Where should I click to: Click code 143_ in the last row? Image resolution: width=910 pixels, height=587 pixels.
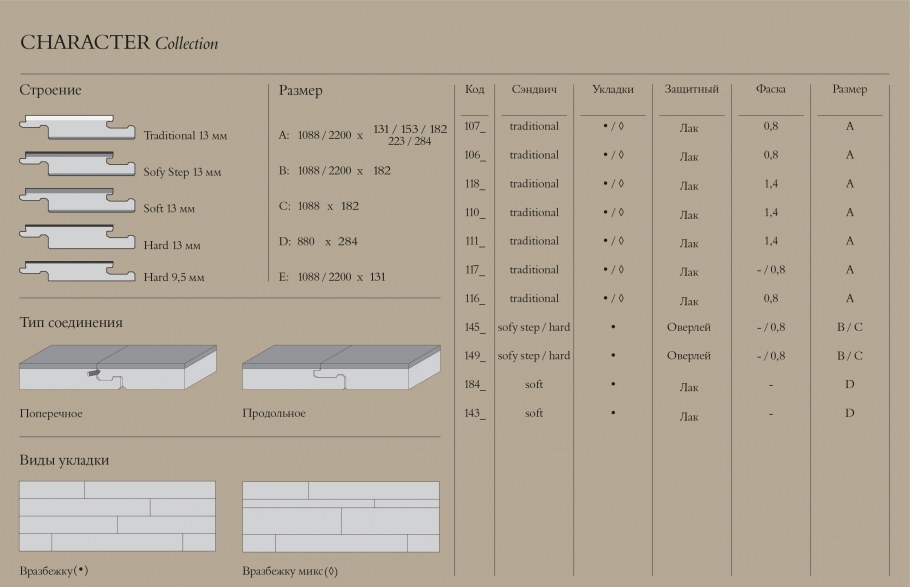(x=475, y=413)
